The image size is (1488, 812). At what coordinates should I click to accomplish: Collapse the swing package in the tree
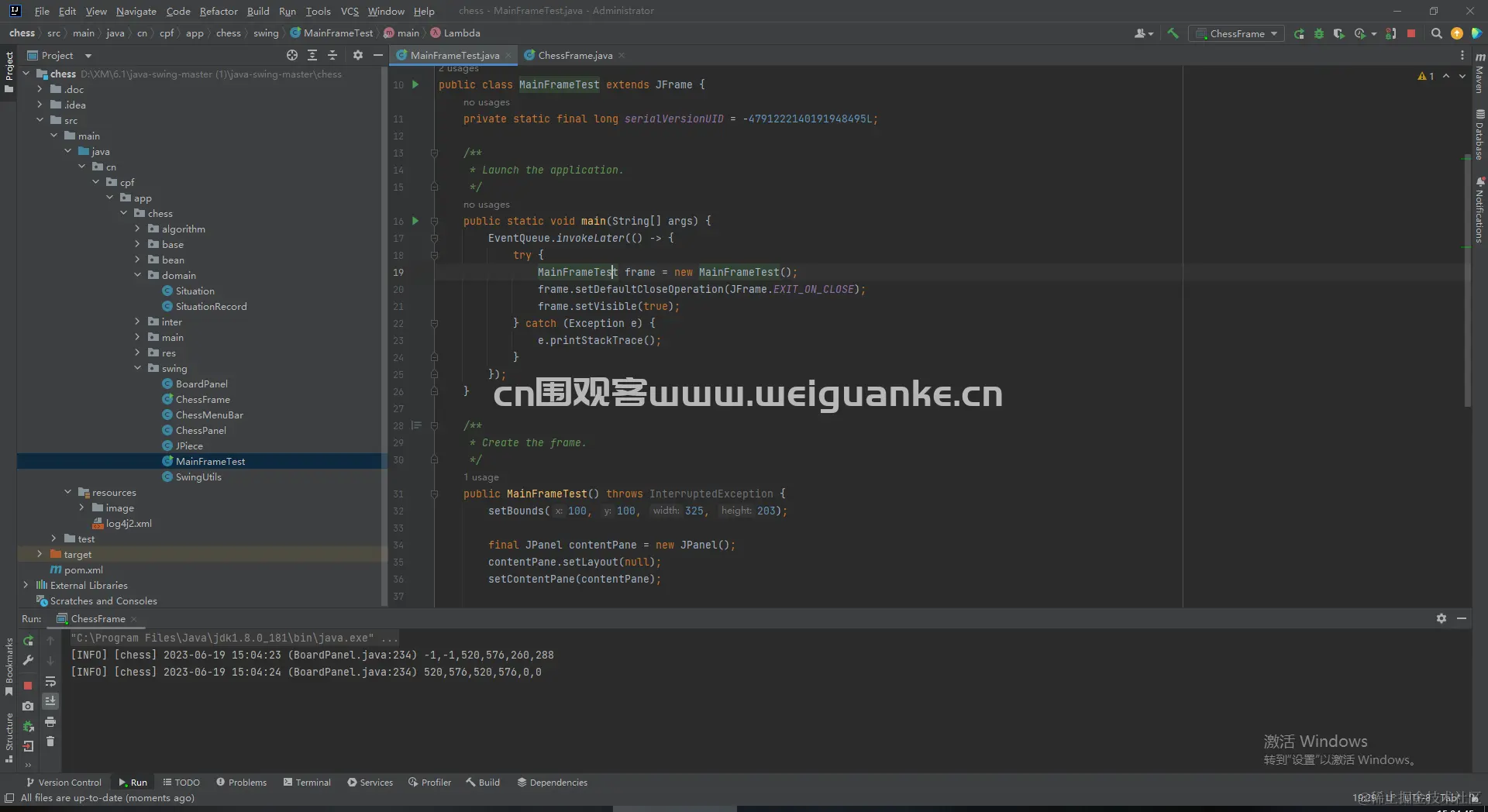pyautogui.click(x=137, y=368)
